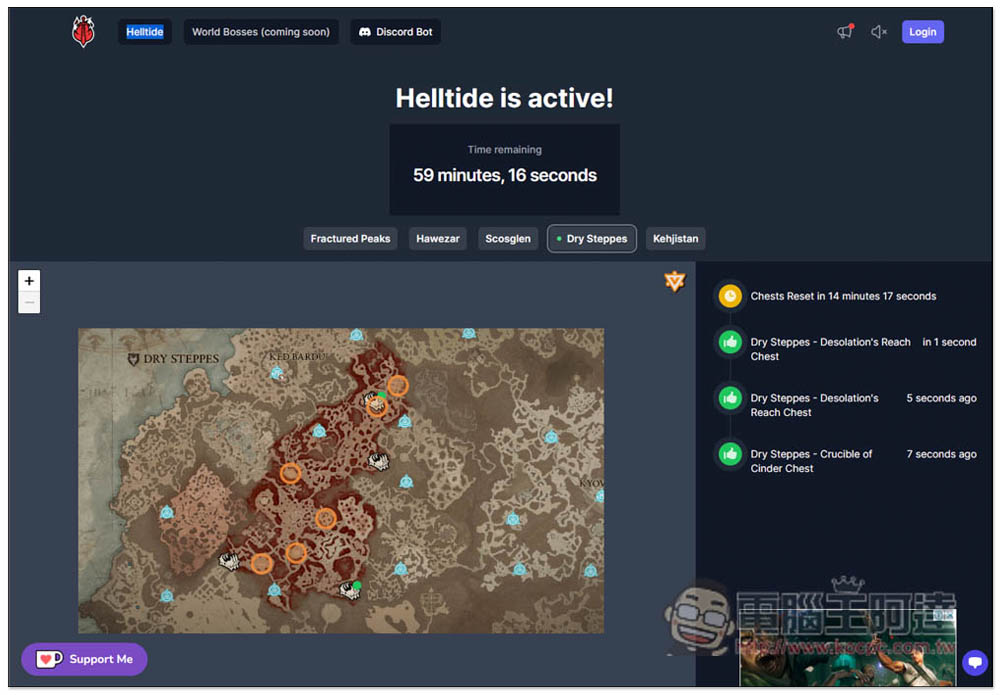Select the Hawezar region

tap(438, 239)
